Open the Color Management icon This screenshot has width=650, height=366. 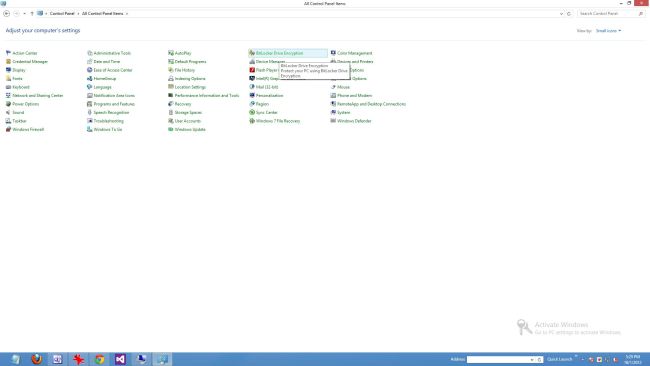tap(333, 53)
